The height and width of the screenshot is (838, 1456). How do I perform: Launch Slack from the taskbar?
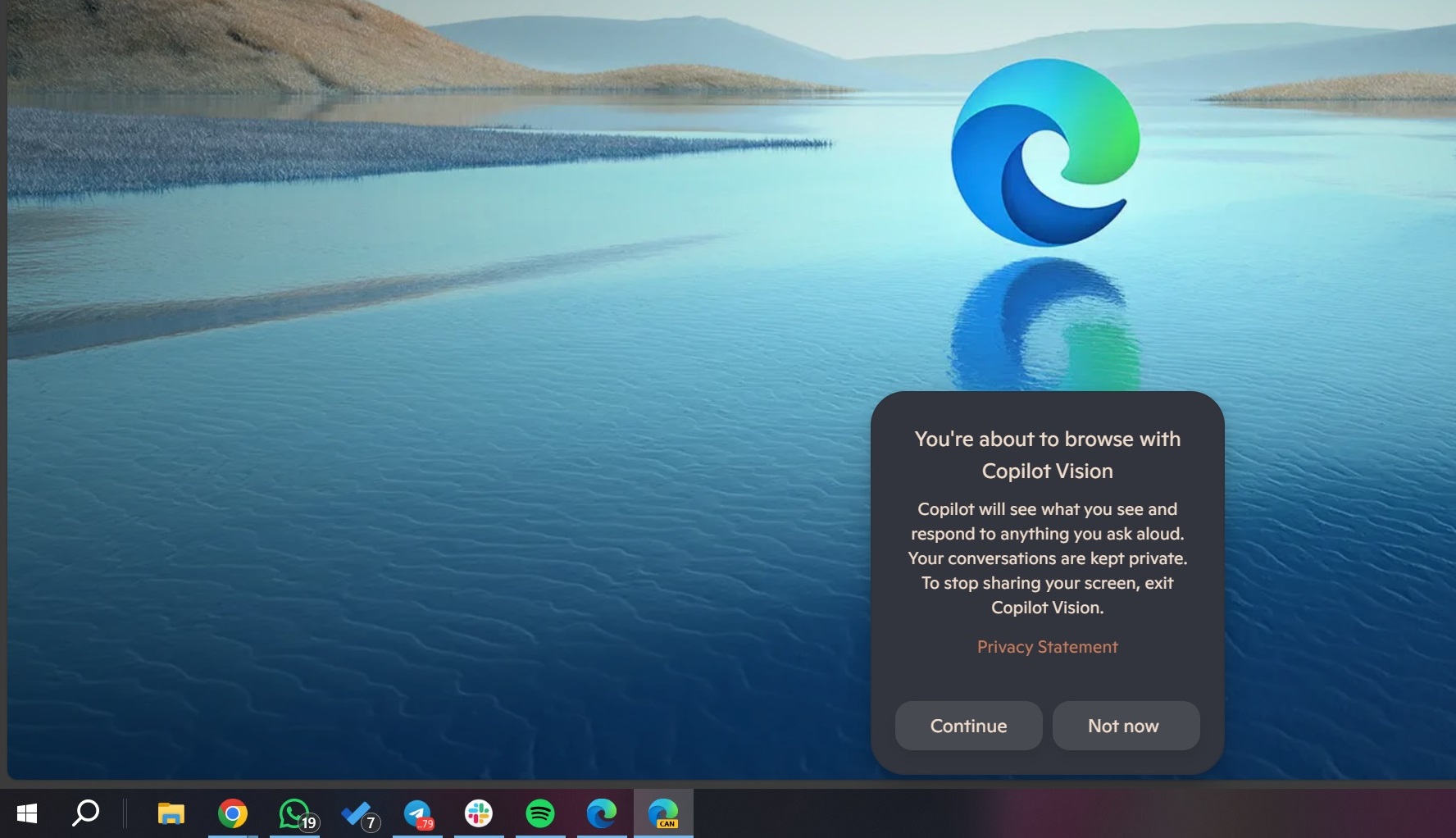479,814
